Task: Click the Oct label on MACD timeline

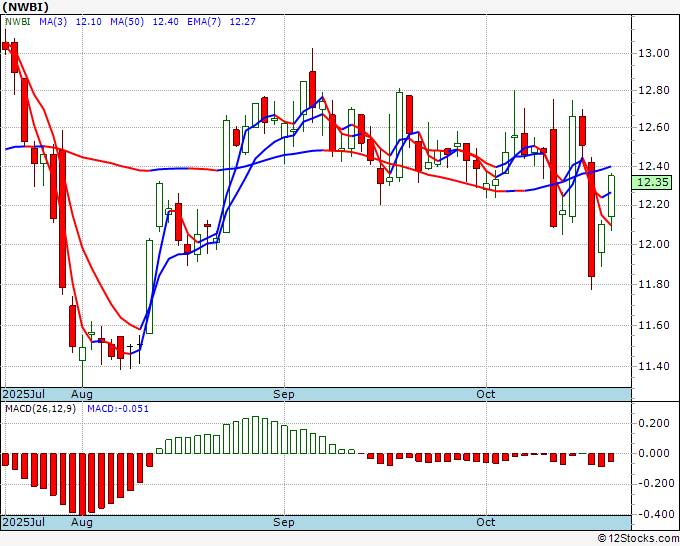Action: [x=486, y=522]
